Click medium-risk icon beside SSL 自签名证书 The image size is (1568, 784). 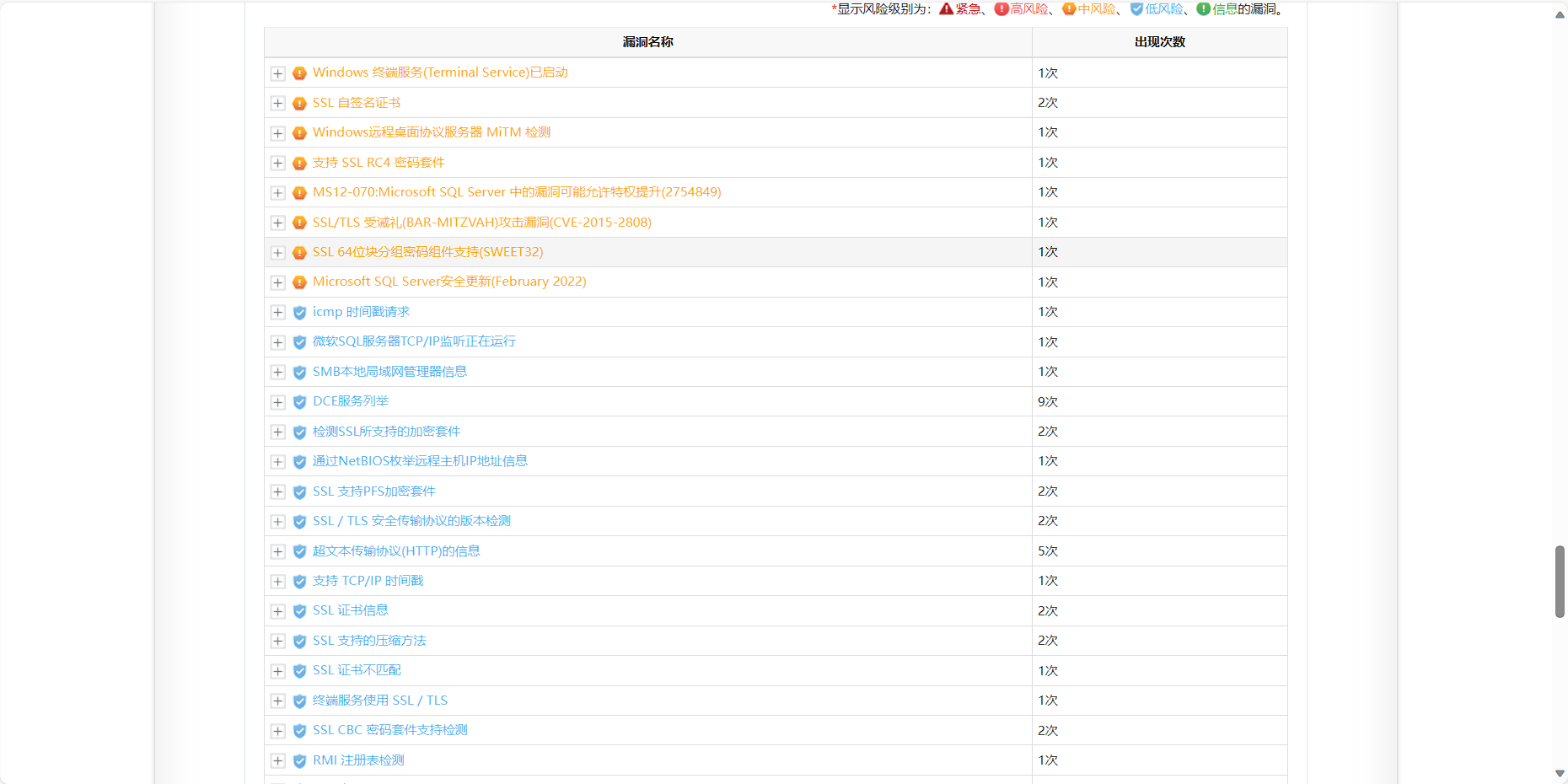pyautogui.click(x=299, y=104)
